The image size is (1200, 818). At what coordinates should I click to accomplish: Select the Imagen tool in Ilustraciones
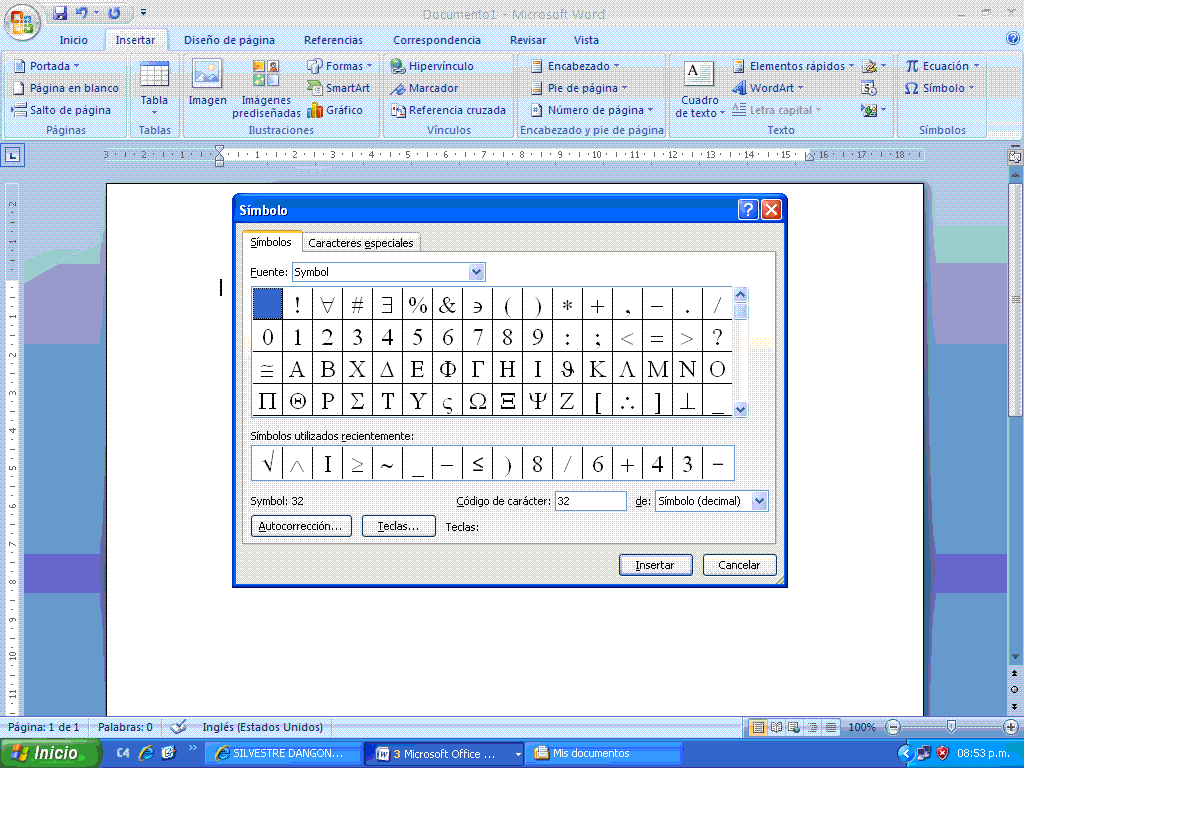[207, 88]
